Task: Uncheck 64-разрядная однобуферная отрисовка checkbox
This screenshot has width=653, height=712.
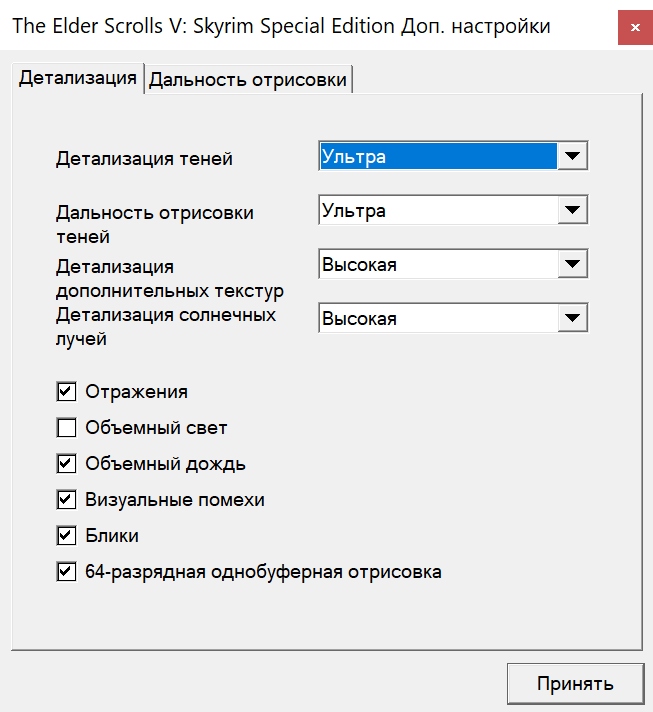Action: click(67, 572)
